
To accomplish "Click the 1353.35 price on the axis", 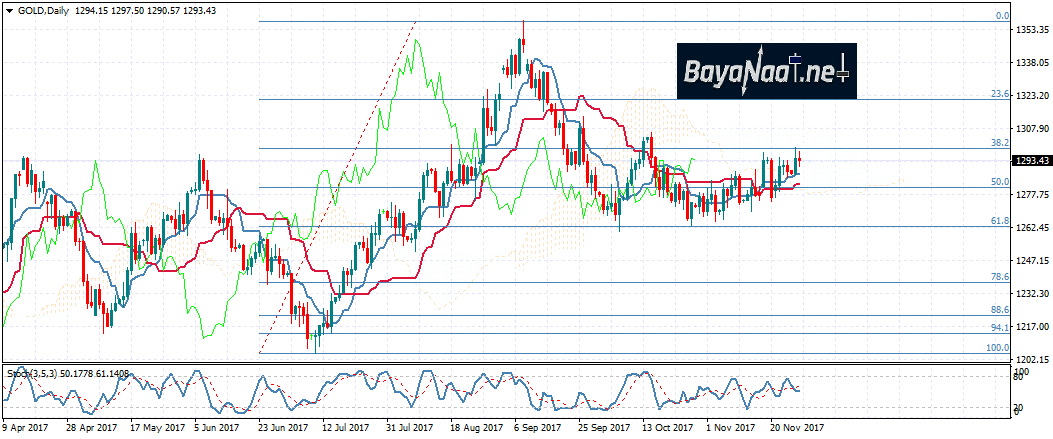I will [x=1032, y=31].
